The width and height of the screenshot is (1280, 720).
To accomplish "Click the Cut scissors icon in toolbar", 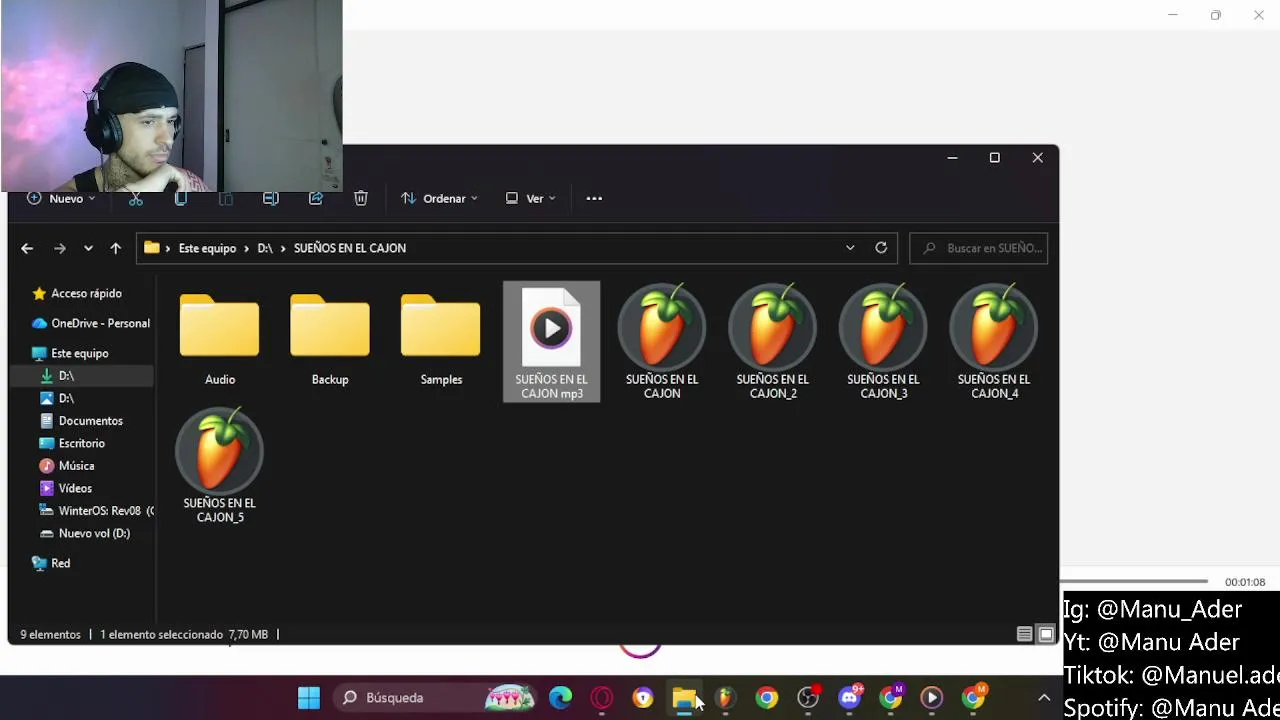I will coord(136,198).
